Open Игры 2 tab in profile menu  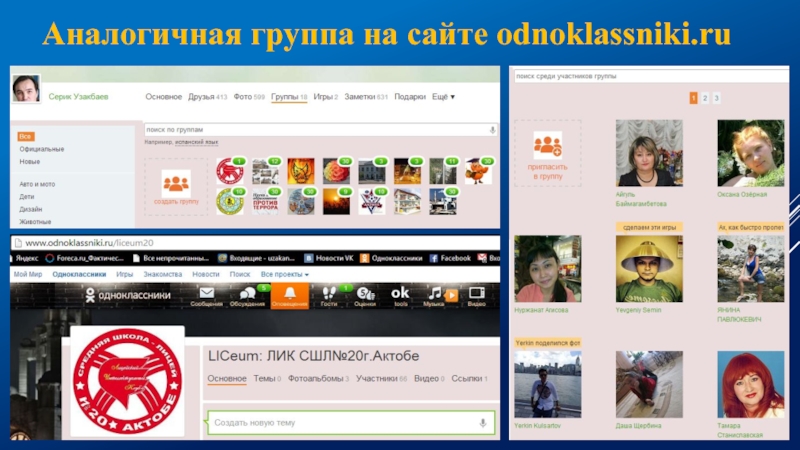tap(326, 96)
